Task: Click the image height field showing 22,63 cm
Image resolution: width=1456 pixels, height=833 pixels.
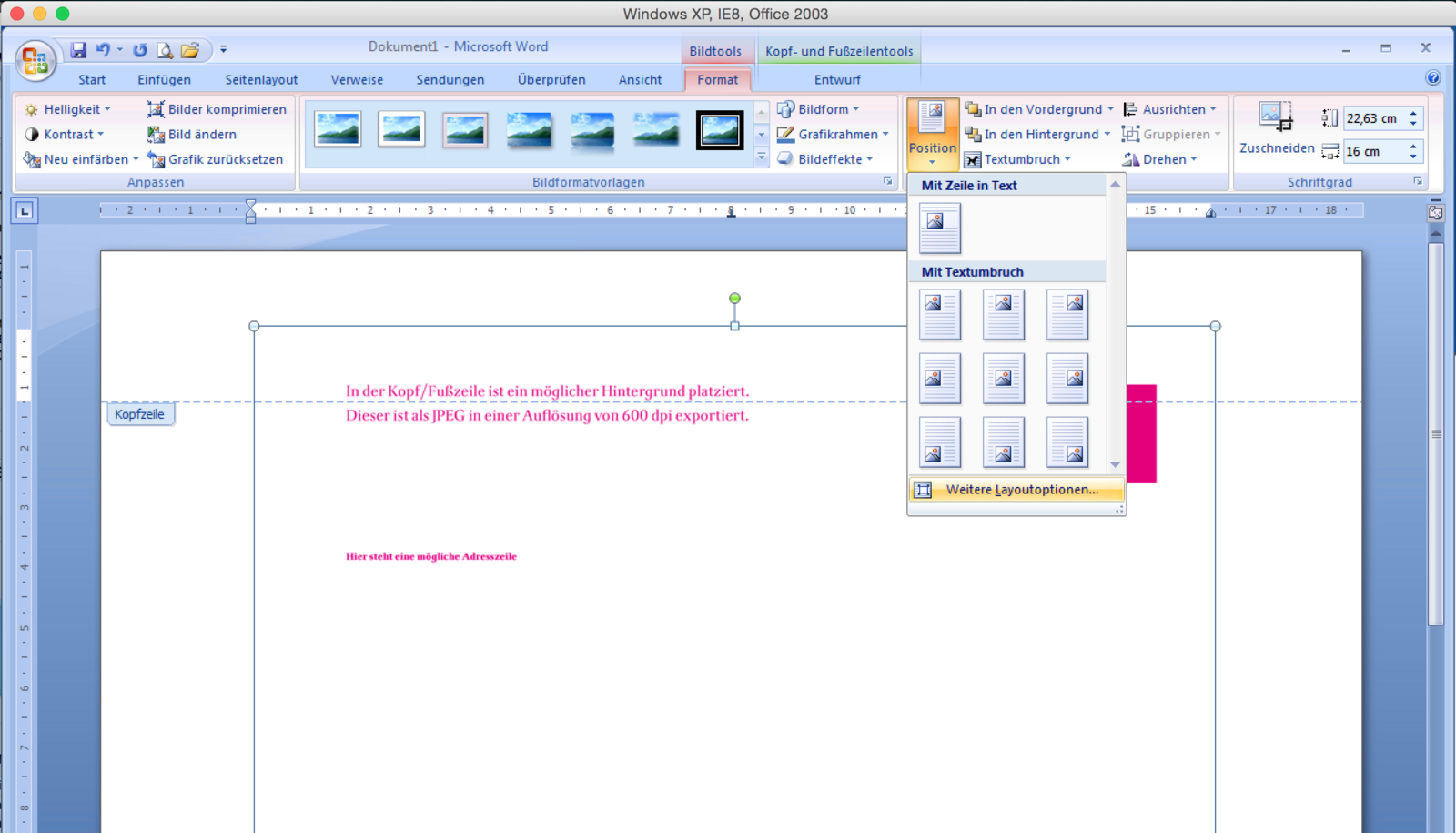Action: [x=1373, y=118]
